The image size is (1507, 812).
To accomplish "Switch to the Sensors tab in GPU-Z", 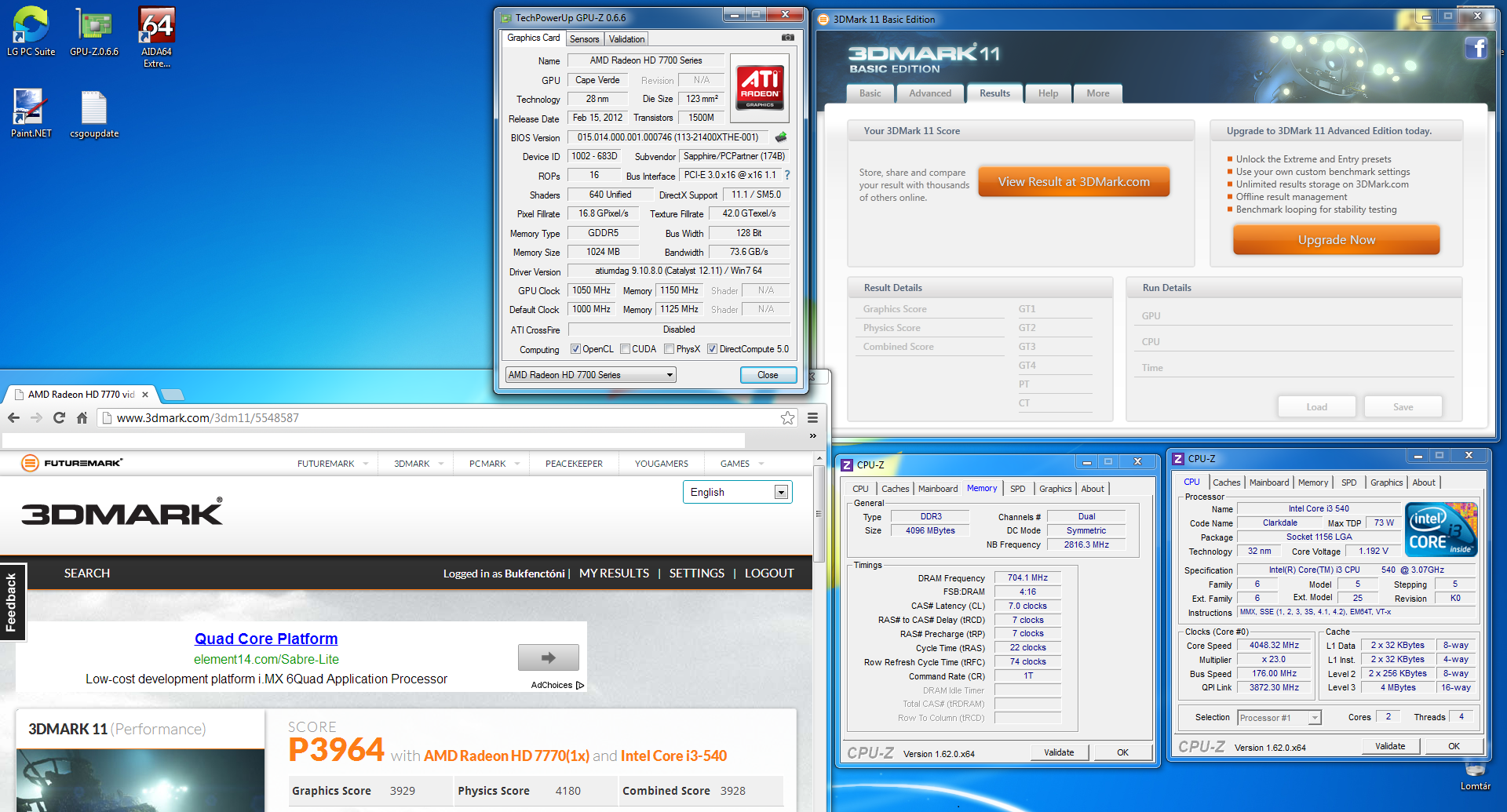I will tap(584, 39).
